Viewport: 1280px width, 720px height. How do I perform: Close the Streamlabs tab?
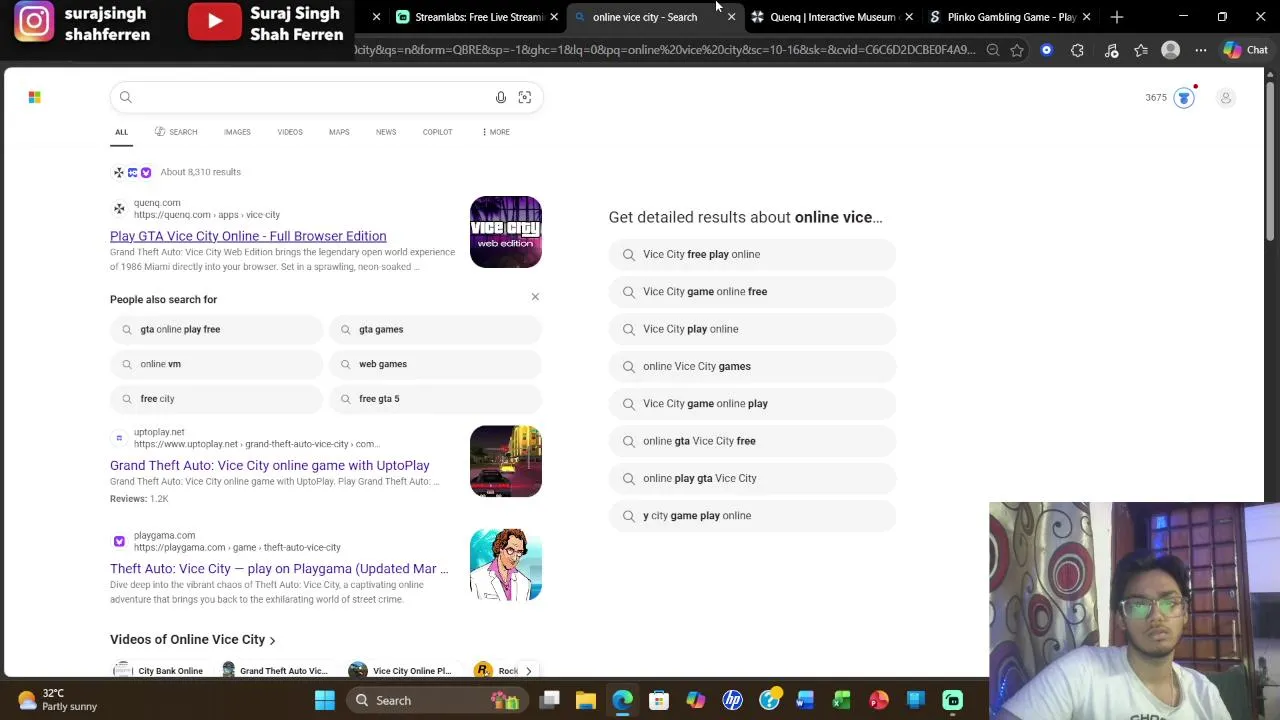[554, 17]
